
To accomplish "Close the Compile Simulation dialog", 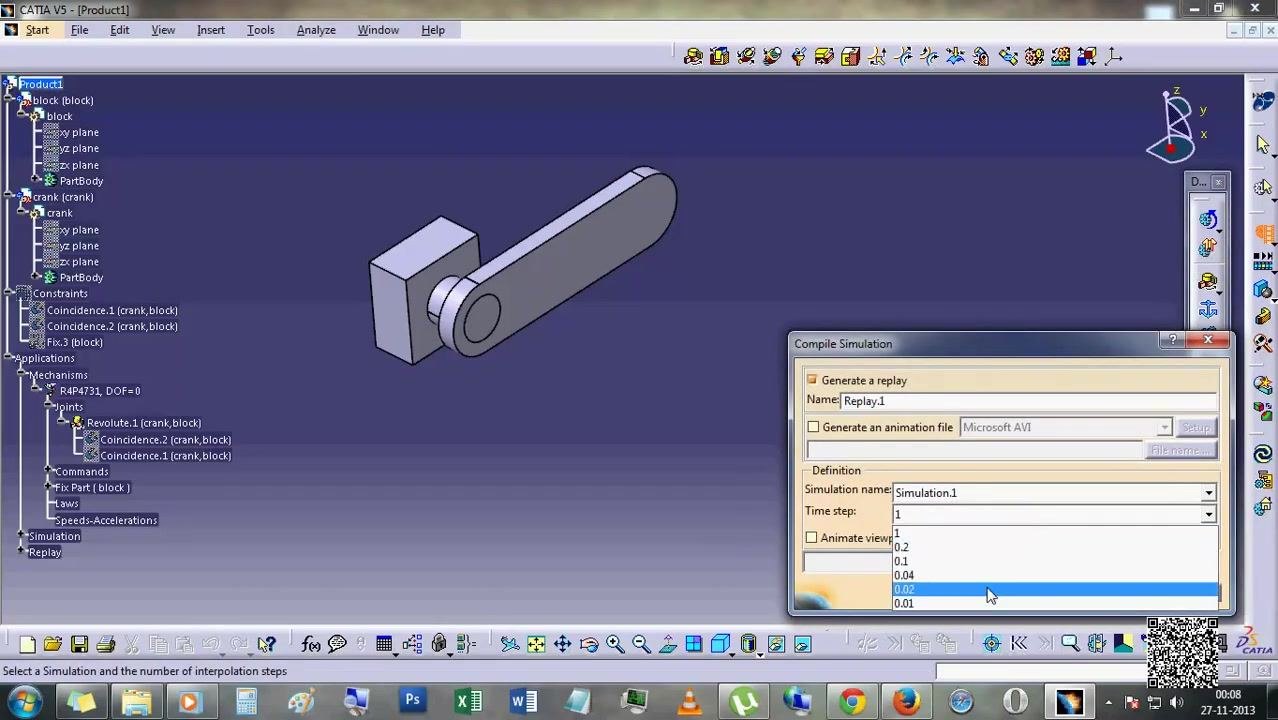I will [x=1208, y=341].
